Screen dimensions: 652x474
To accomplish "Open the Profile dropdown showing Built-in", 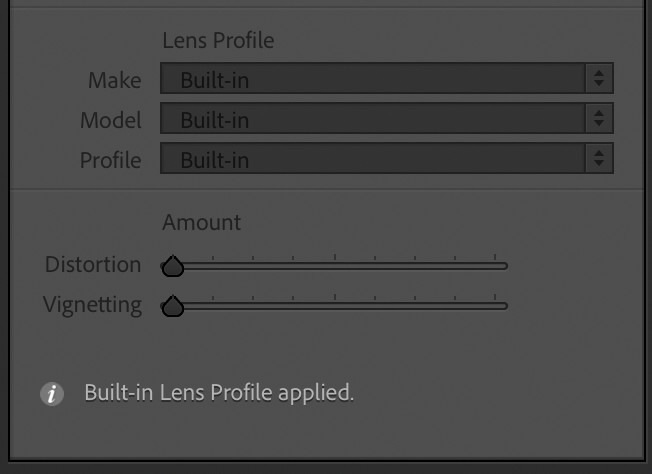I will pos(372,159).
